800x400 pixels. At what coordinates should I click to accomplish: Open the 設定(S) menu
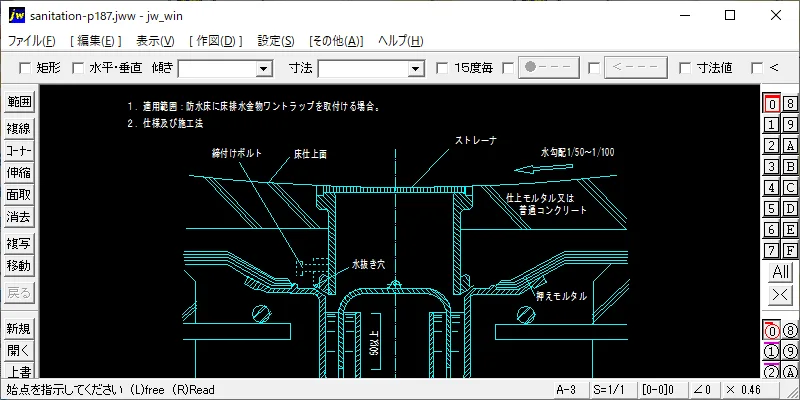(x=276, y=41)
